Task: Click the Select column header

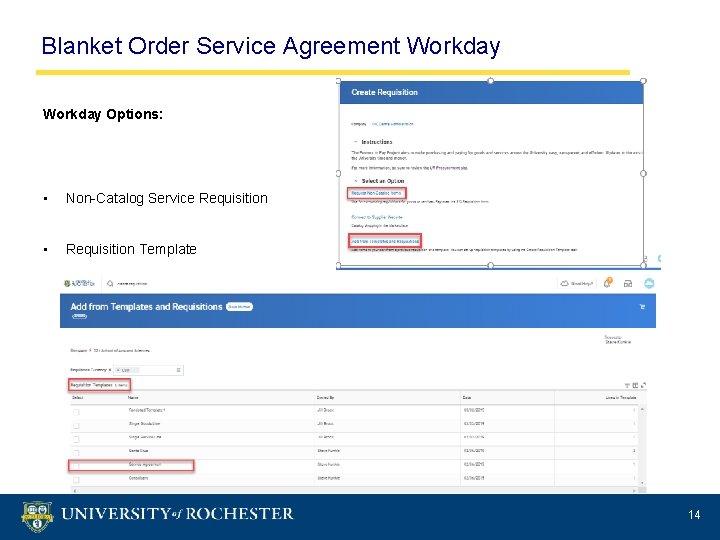Action: pos(78,398)
